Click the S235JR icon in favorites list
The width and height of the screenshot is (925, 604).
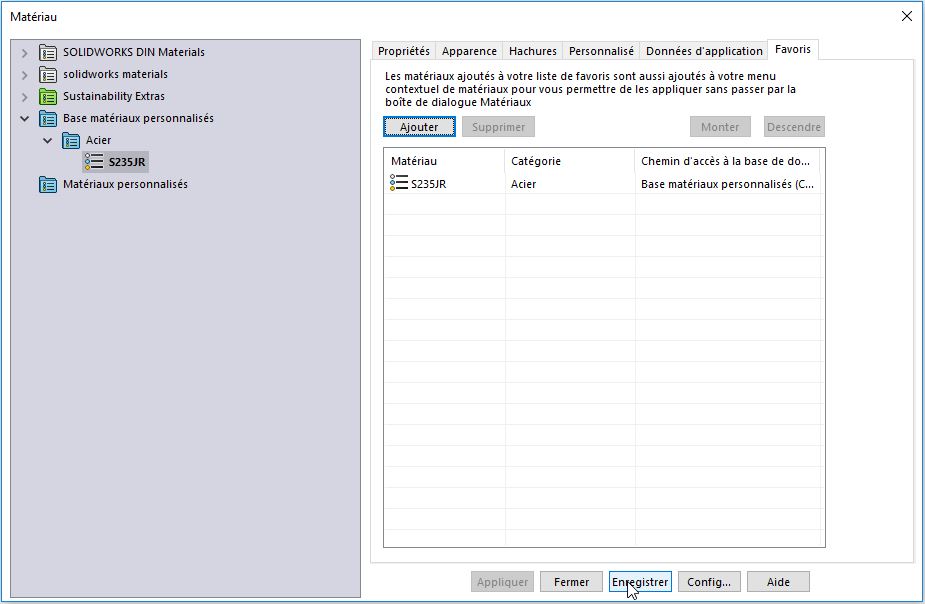tap(399, 183)
